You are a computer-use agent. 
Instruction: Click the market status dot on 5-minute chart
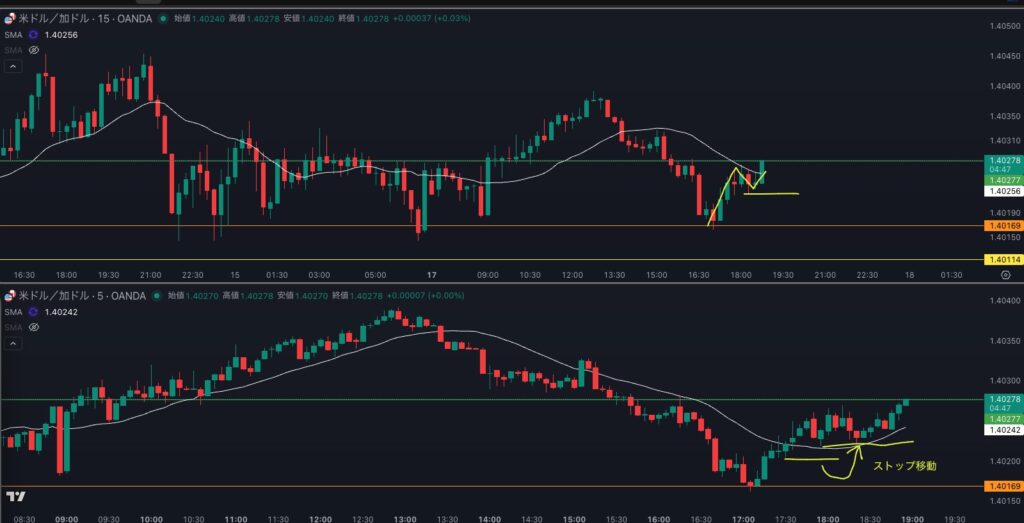[x=158, y=296]
